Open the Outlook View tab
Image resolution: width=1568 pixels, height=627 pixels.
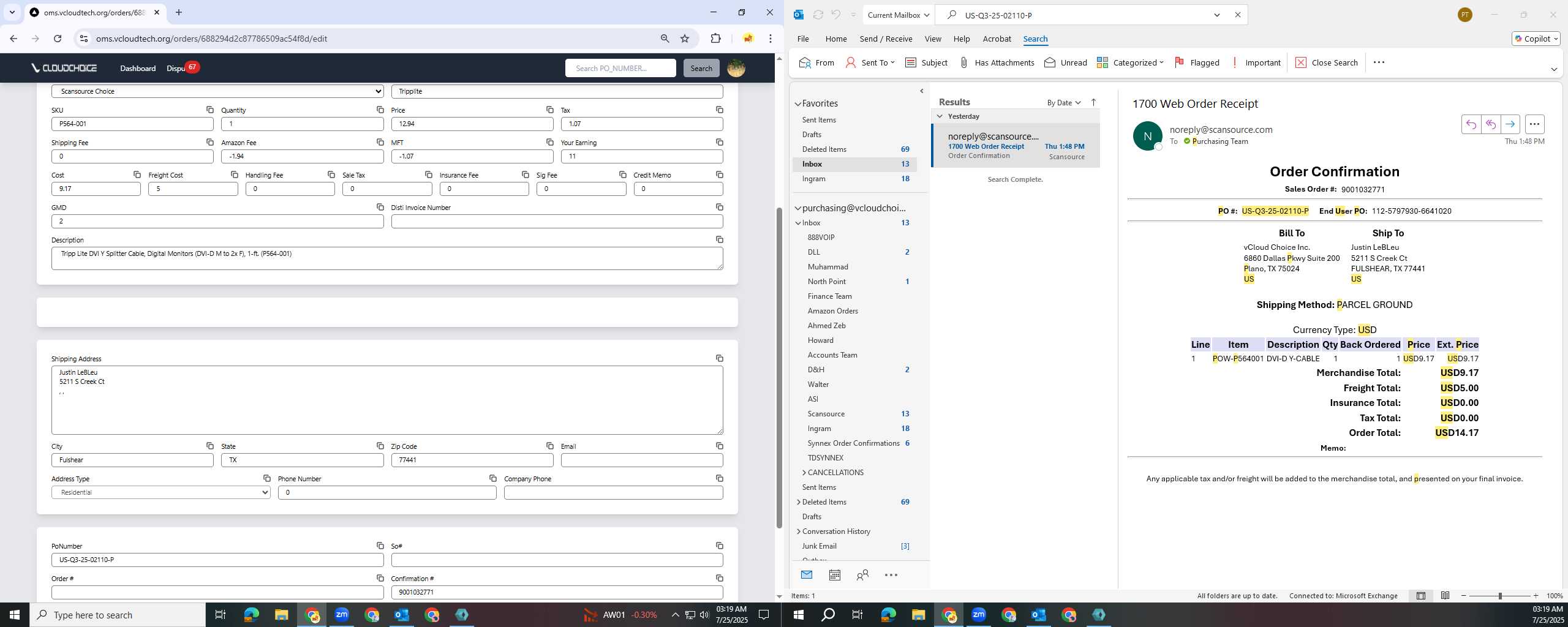[932, 39]
